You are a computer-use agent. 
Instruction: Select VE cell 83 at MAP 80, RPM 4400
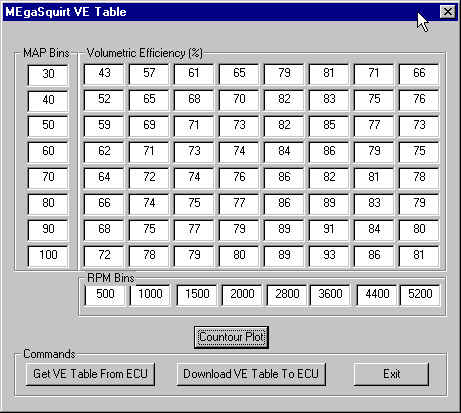[374, 204]
